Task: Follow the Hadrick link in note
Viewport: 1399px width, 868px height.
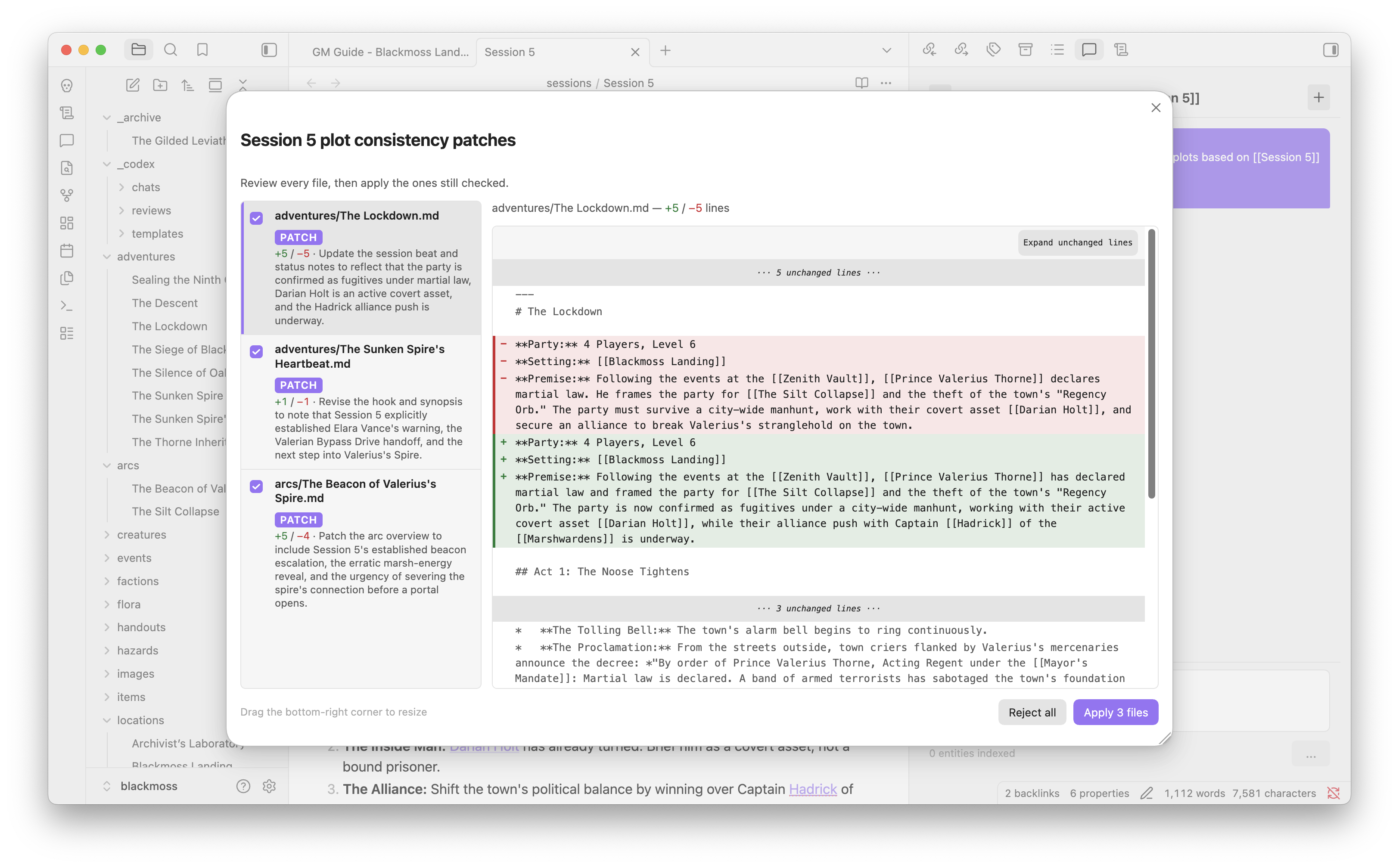Action: 813,789
